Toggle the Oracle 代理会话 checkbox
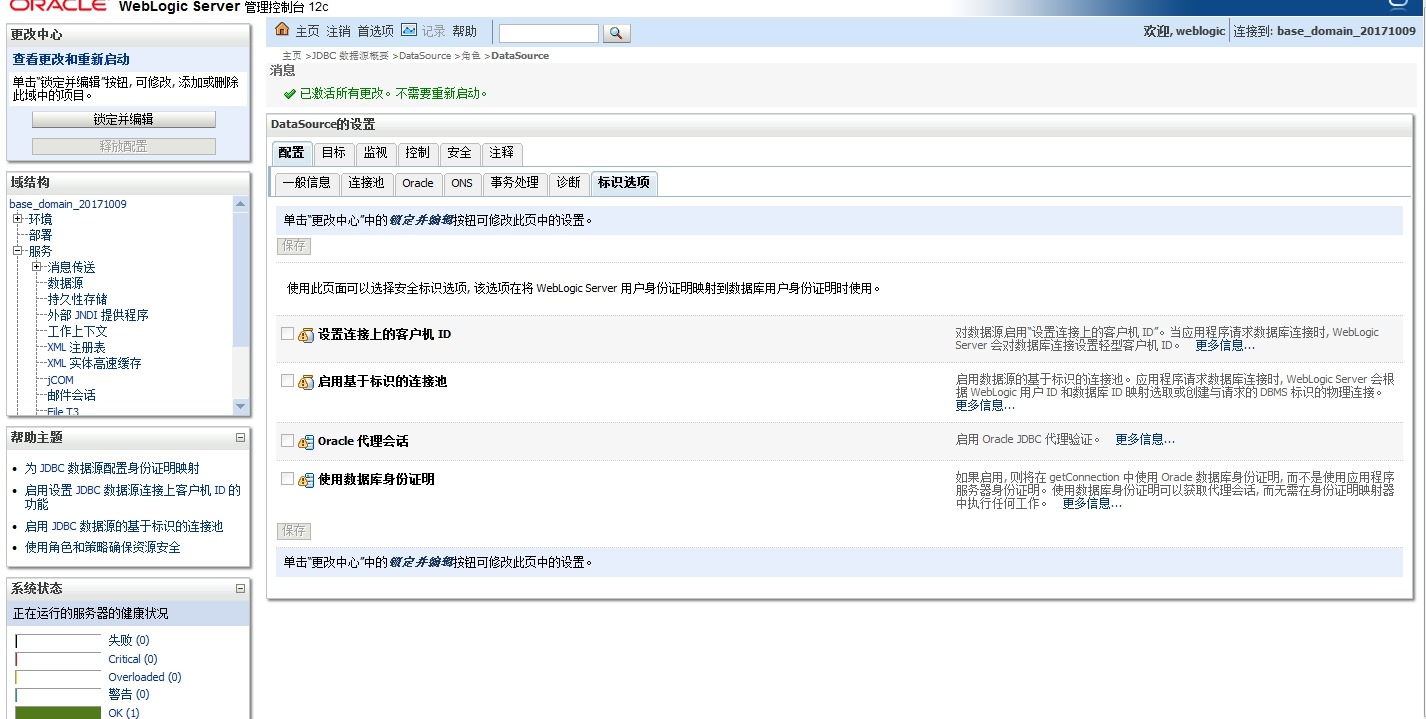The width and height of the screenshot is (1426, 719). 288,441
